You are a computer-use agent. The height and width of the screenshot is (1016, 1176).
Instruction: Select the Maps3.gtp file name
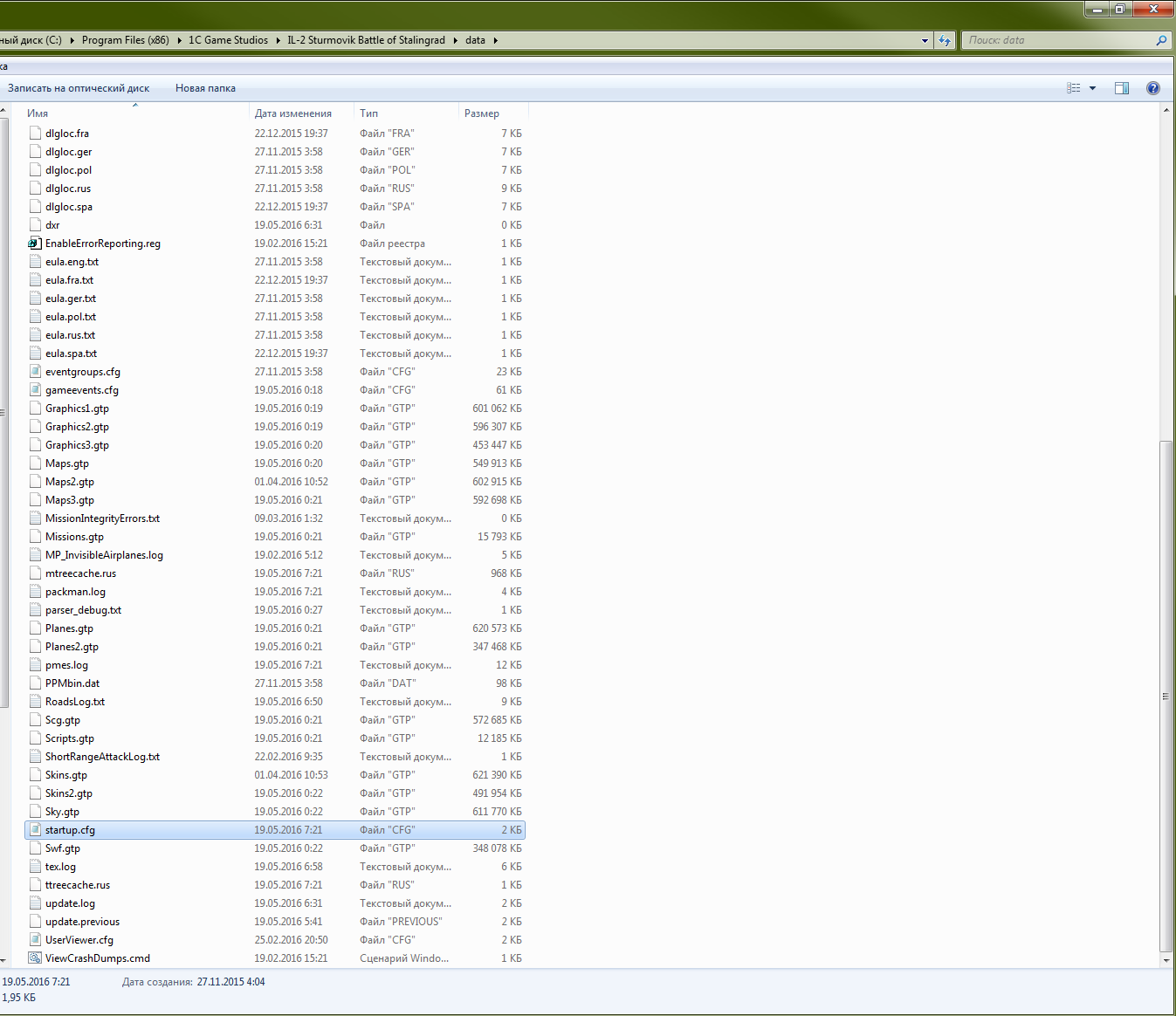(70, 500)
